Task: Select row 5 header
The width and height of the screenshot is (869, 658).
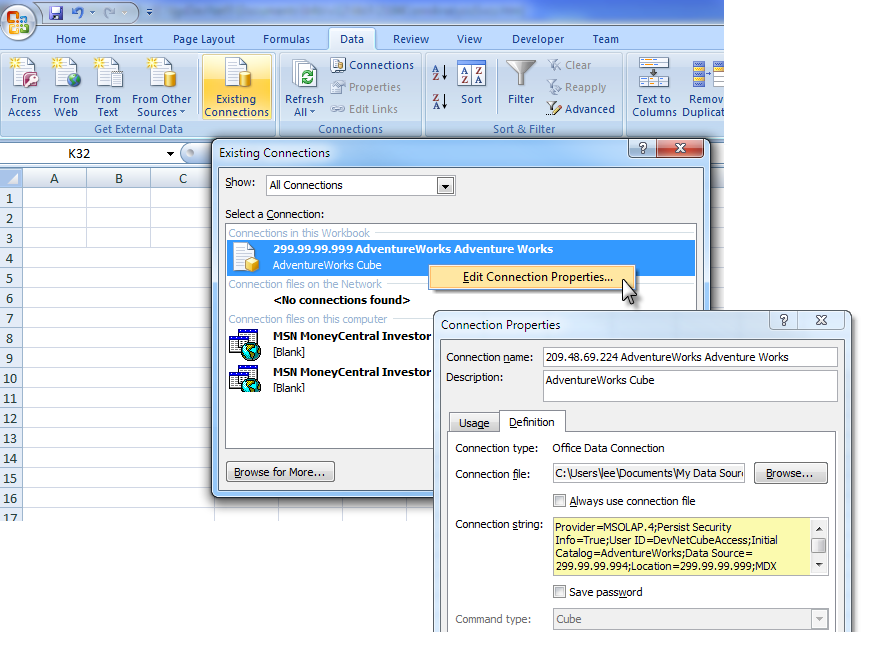Action: (x=11, y=278)
